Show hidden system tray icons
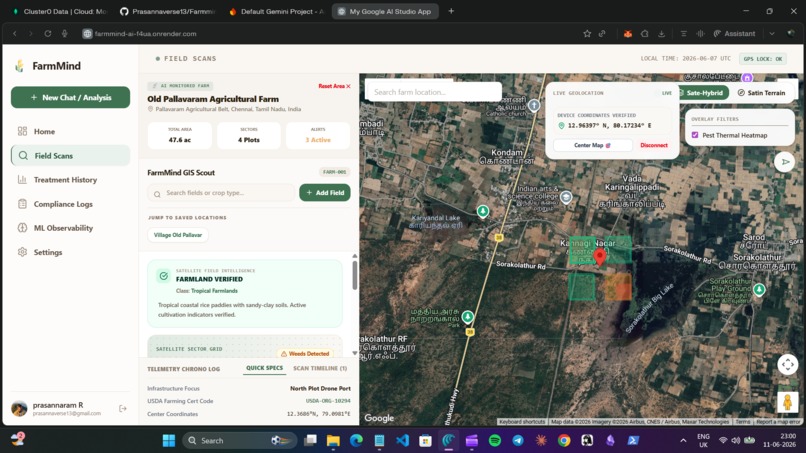806x453 pixels. (x=683, y=441)
